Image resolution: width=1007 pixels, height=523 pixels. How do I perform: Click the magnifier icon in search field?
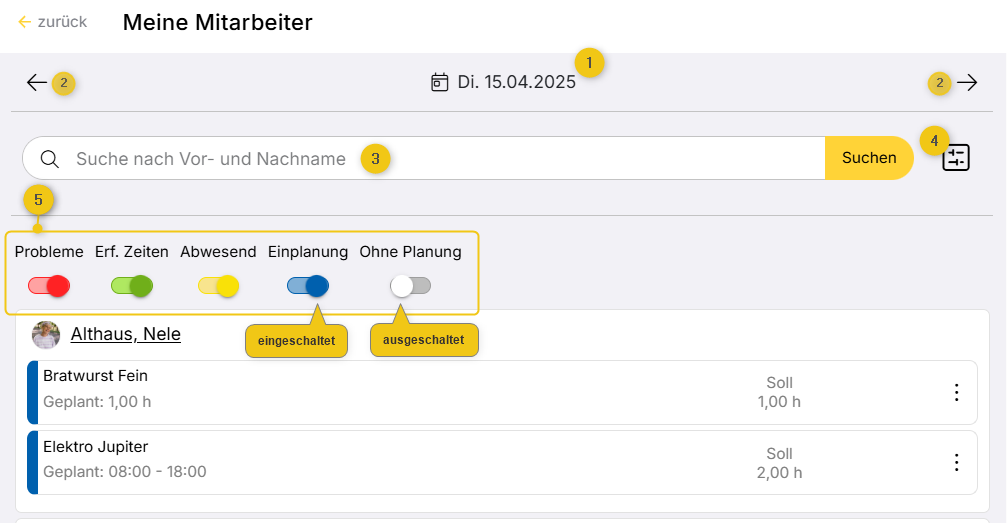[49, 159]
